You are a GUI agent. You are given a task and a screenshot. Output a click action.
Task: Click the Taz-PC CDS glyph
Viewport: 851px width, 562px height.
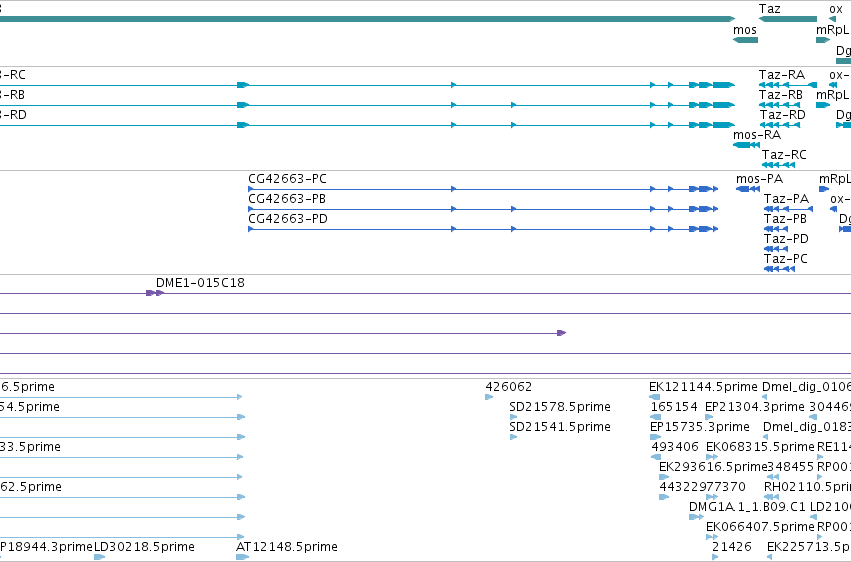[x=779, y=269]
